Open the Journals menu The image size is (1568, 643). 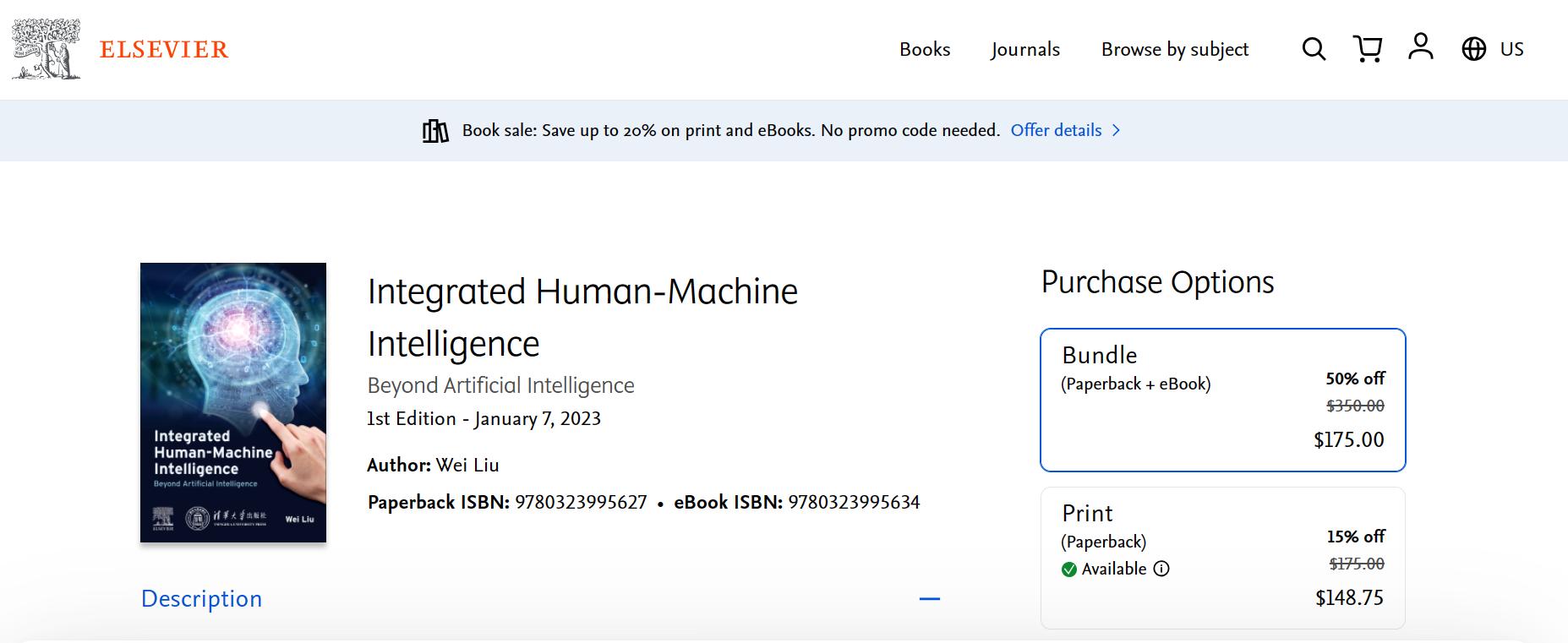pyautogui.click(x=1025, y=49)
